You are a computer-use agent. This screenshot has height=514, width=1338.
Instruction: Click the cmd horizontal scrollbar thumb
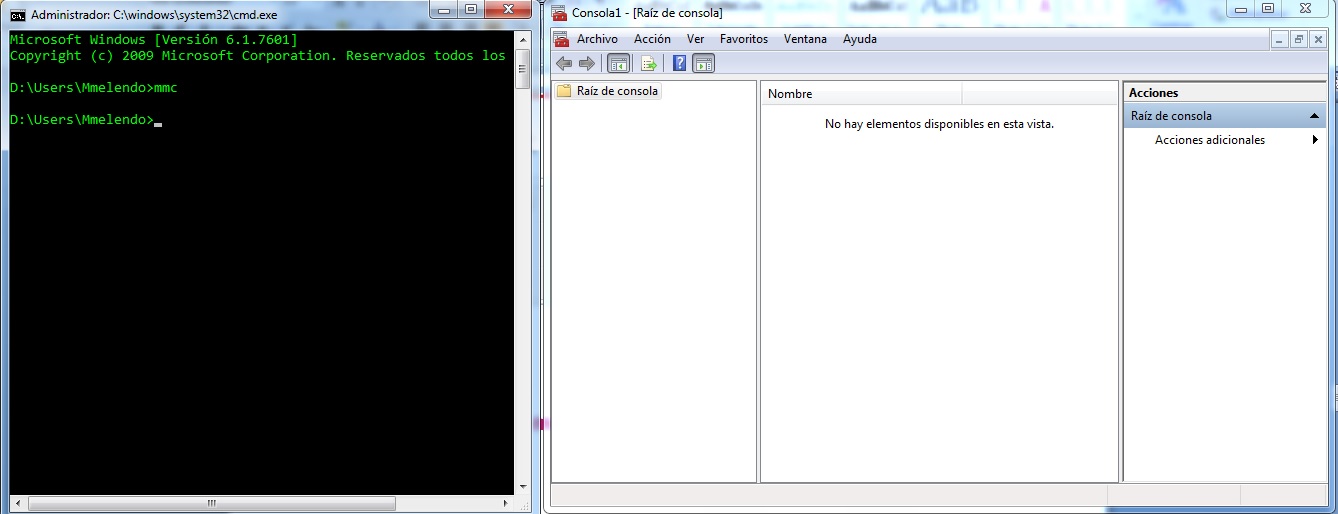209,503
